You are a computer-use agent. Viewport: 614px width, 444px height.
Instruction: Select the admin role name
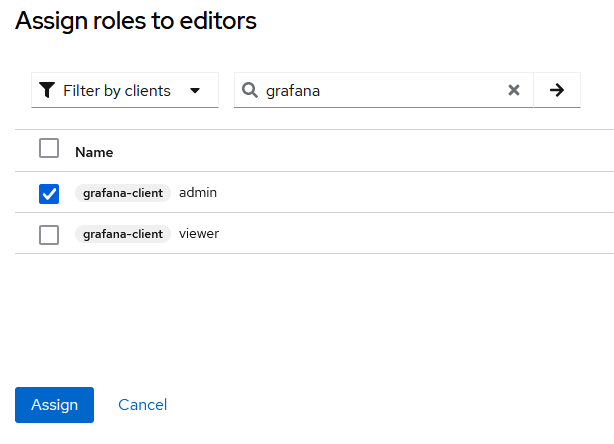pos(198,192)
